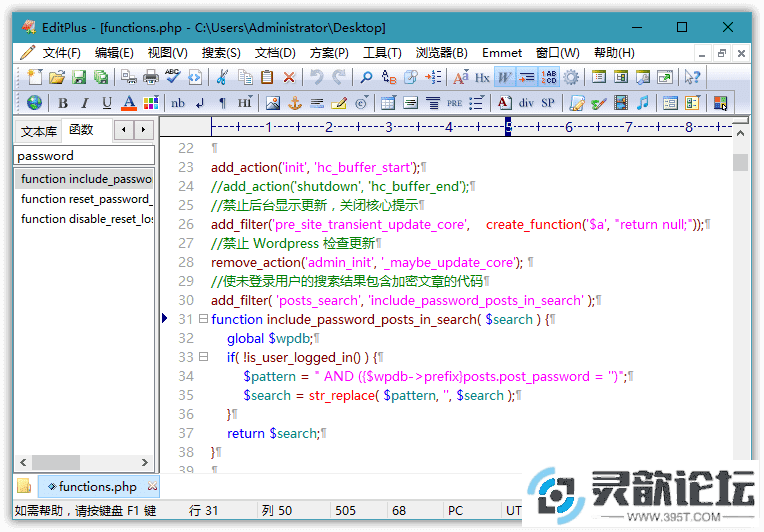
Task: Cut selection with the scissors icon
Action: 222,77
